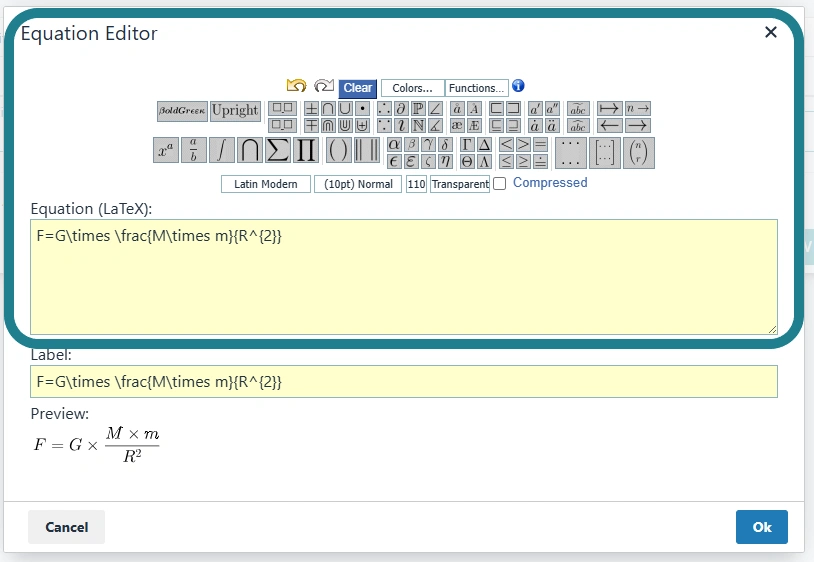
Task: Click the Clear button
Action: point(358,88)
